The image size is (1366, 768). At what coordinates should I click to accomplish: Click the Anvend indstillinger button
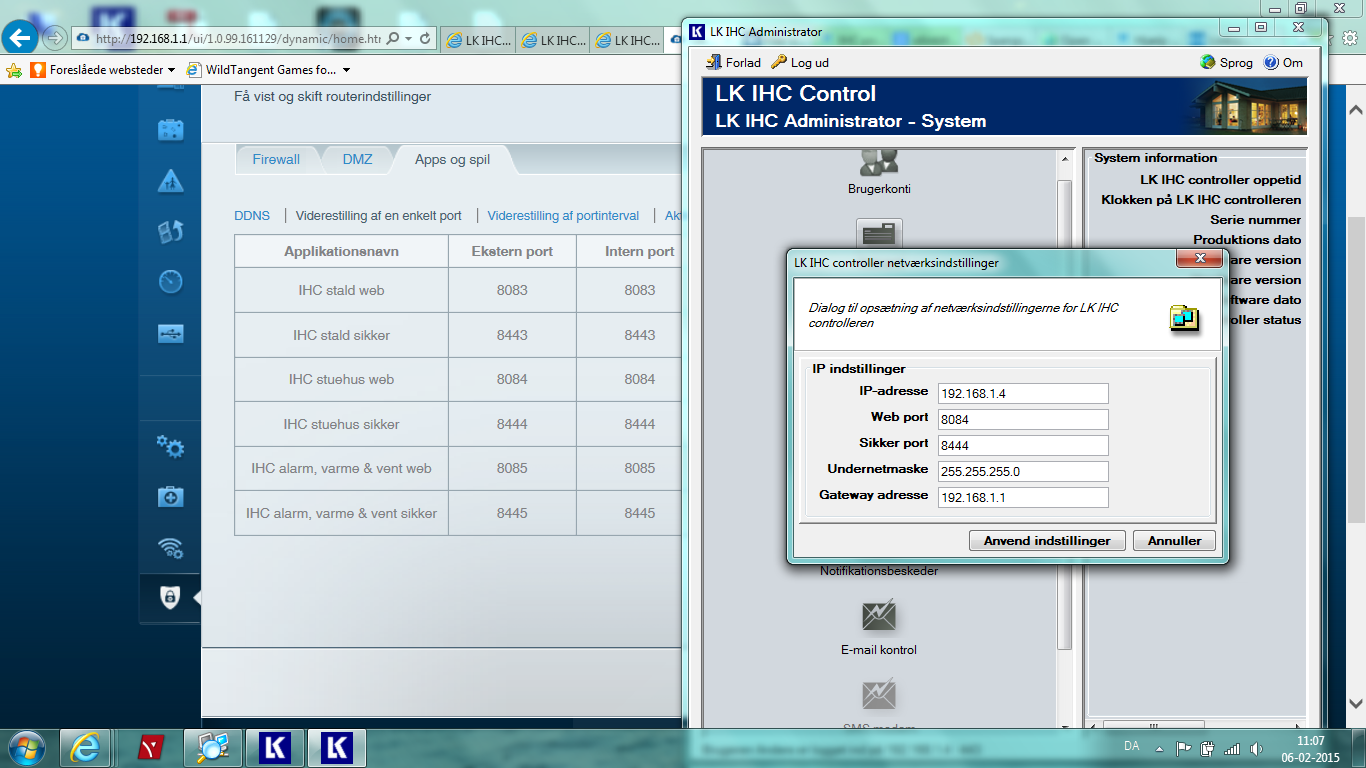1047,540
